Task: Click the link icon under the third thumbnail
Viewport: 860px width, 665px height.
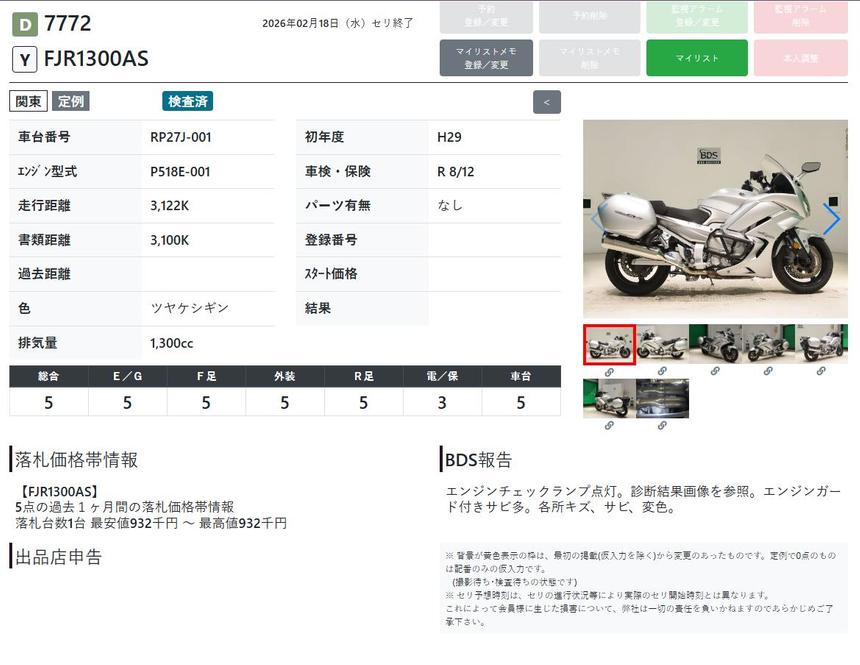Action: 715,372
